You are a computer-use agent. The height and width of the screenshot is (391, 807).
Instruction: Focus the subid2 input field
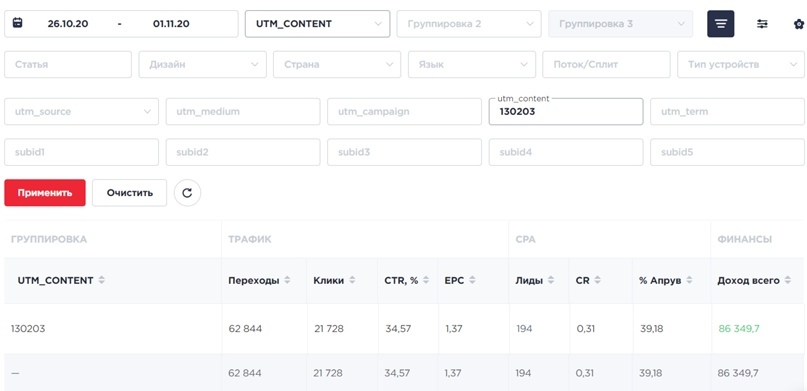[243, 152]
